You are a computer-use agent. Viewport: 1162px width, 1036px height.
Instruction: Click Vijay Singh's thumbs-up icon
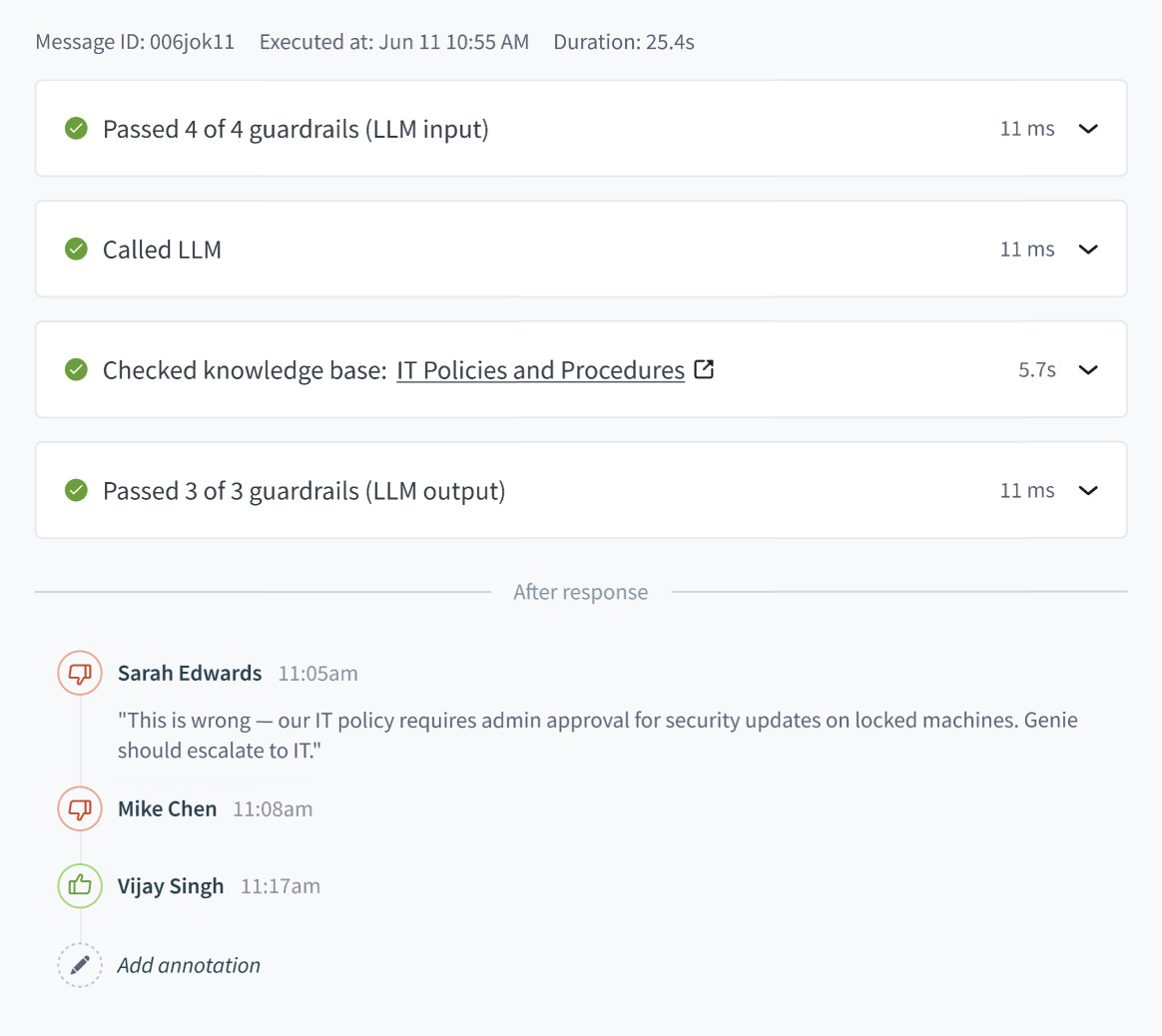click(x=80, y=885)
